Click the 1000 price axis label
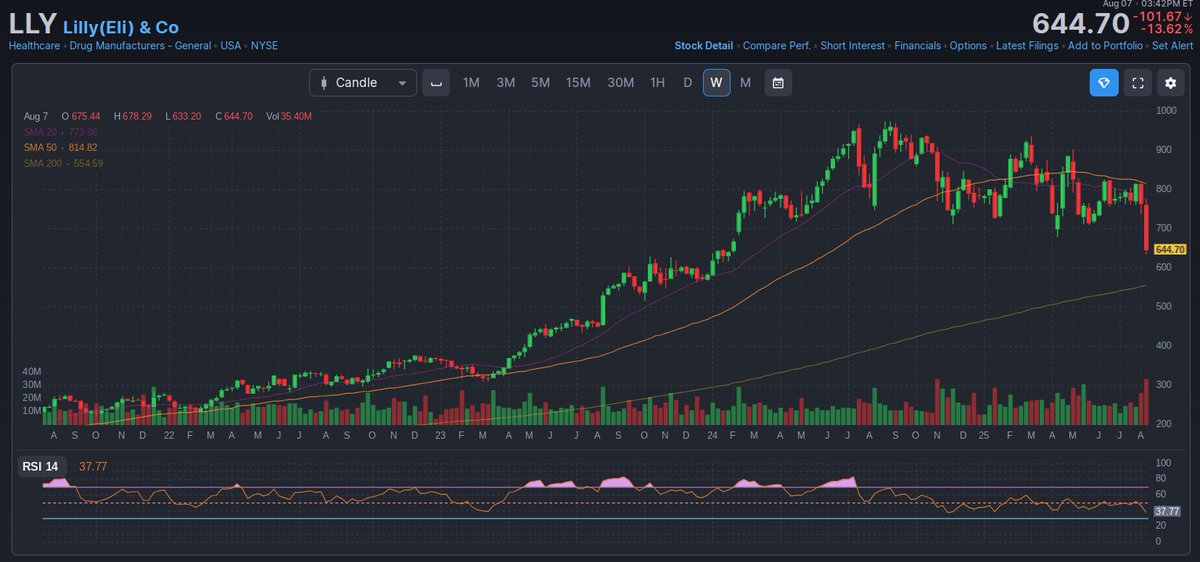 coord(1166,110)
